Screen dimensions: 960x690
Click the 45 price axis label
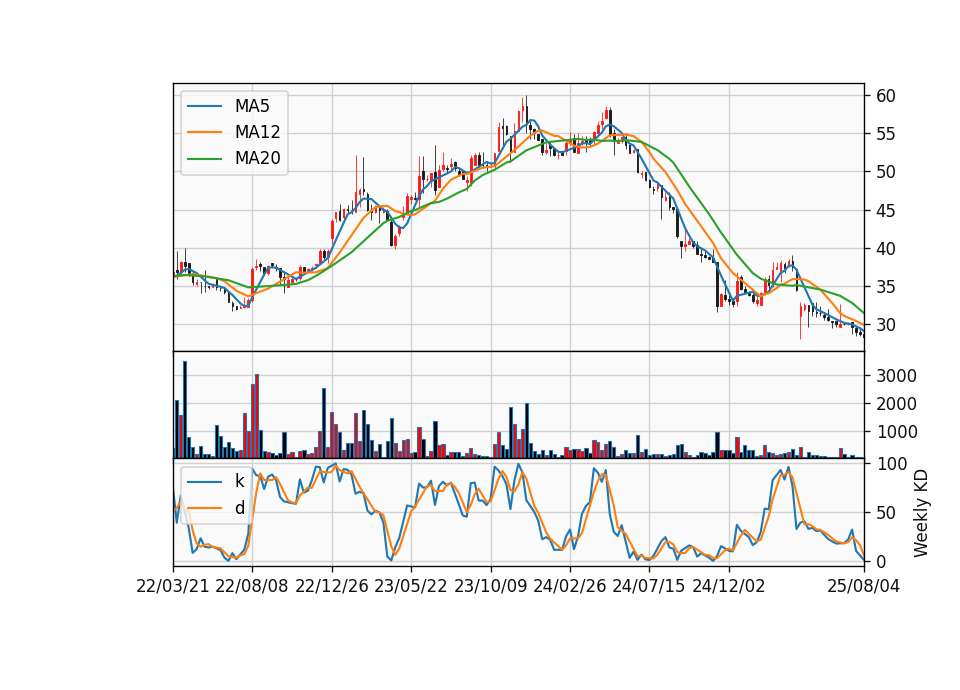[x=885, y=211]
